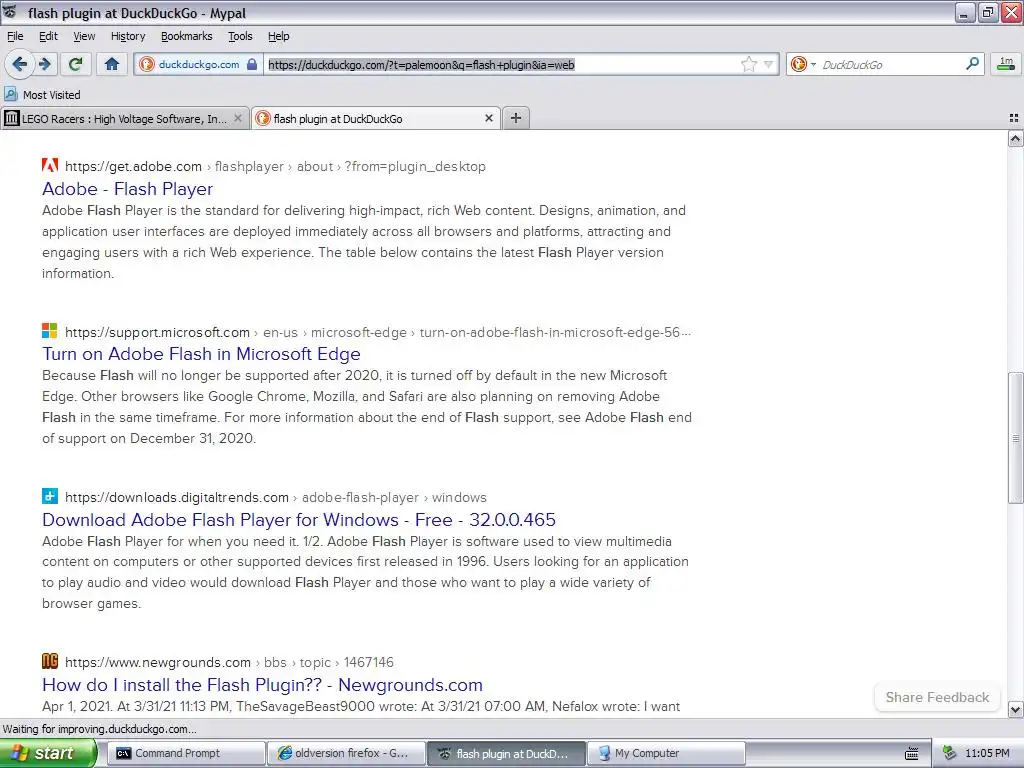Click the LEGO Racers tab favicon
Image resolution: width=1024 pixels, height=768 pixels.
(x=12, y=118)
